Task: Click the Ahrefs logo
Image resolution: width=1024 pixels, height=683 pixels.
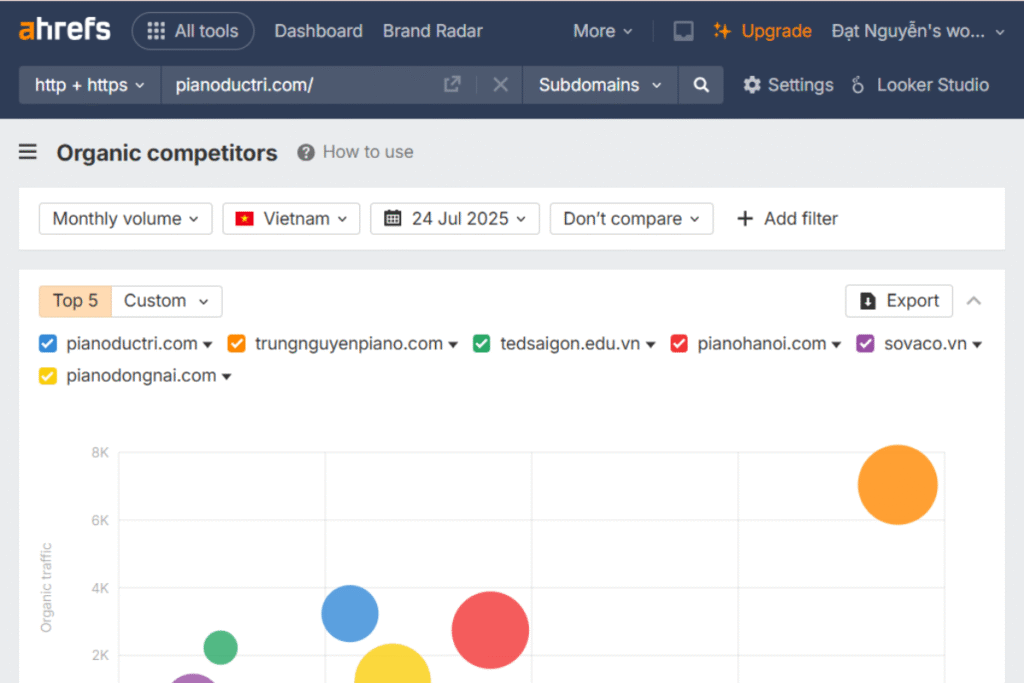Action: 65,30
